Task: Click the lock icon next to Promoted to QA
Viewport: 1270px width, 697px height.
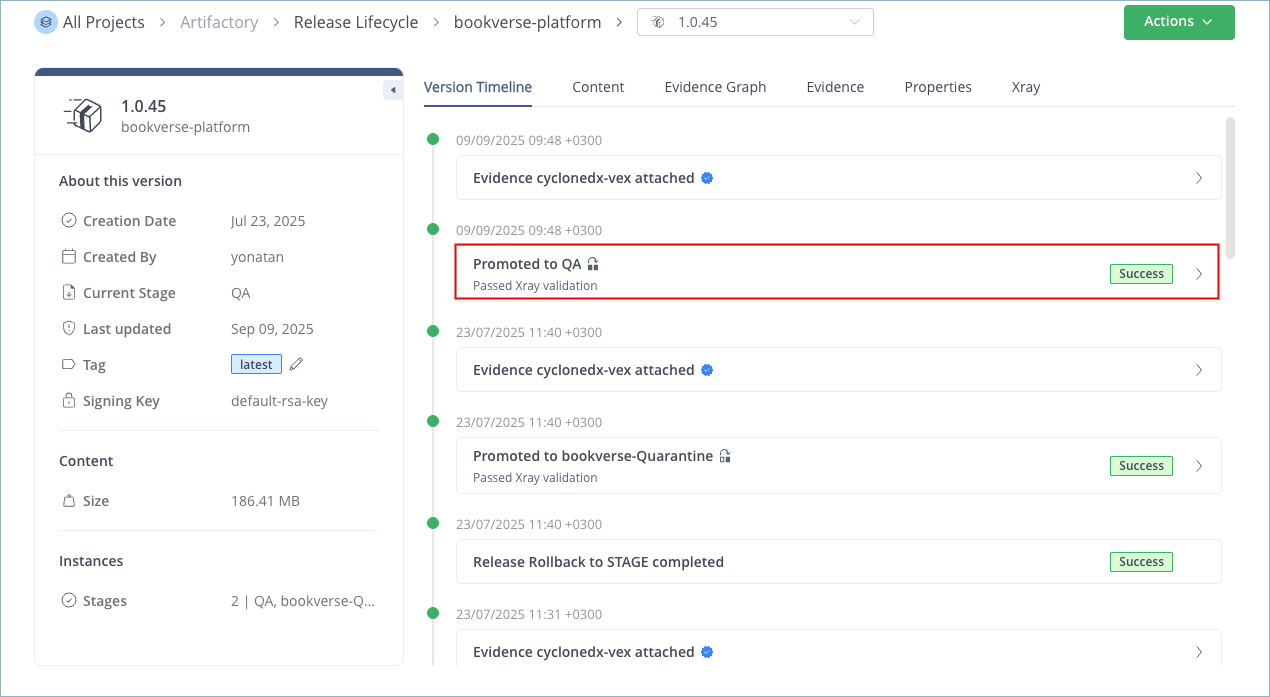Action: [593, 264]
